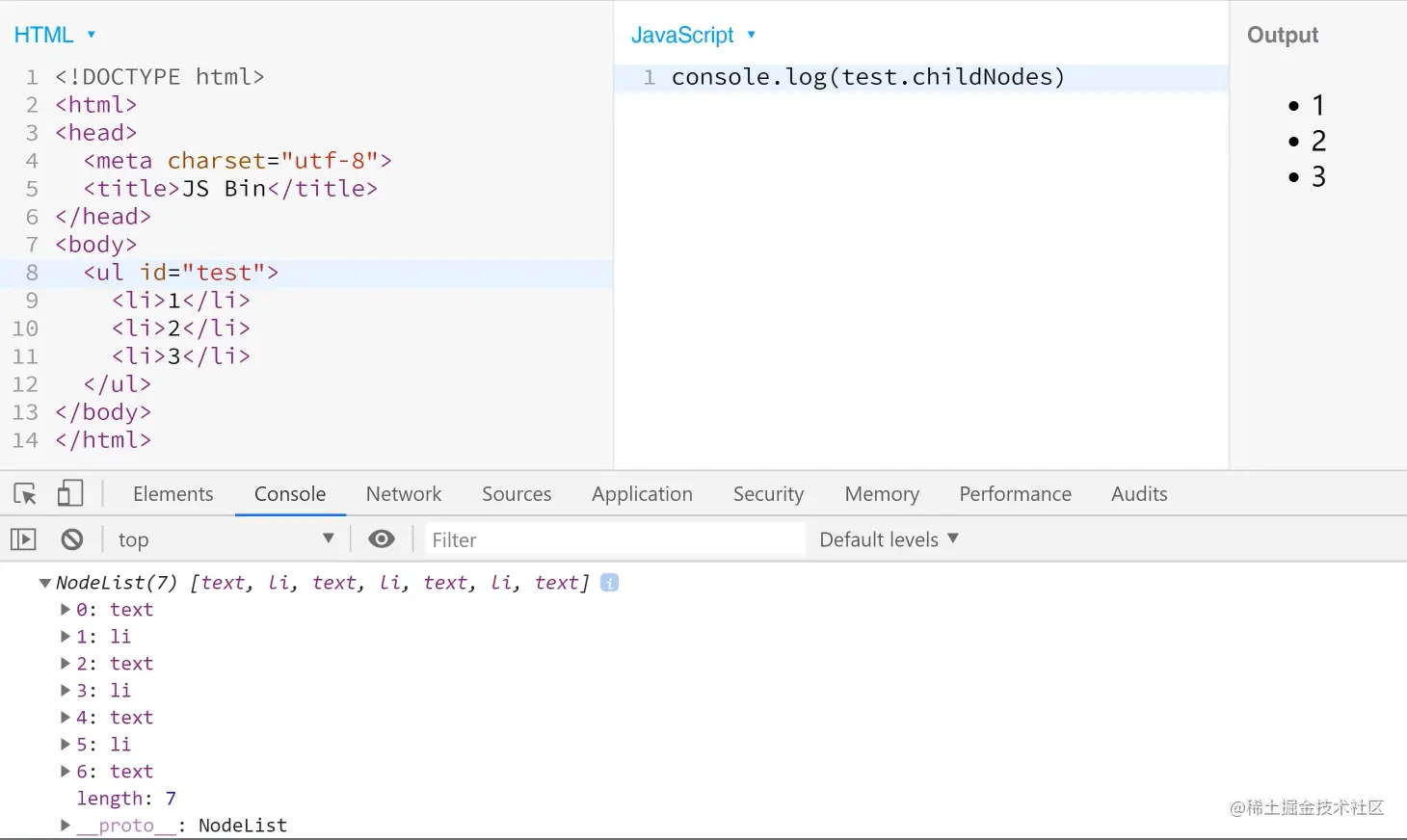
Task: Clear the console with the ban icon
Action: click(x=72, y=539)
